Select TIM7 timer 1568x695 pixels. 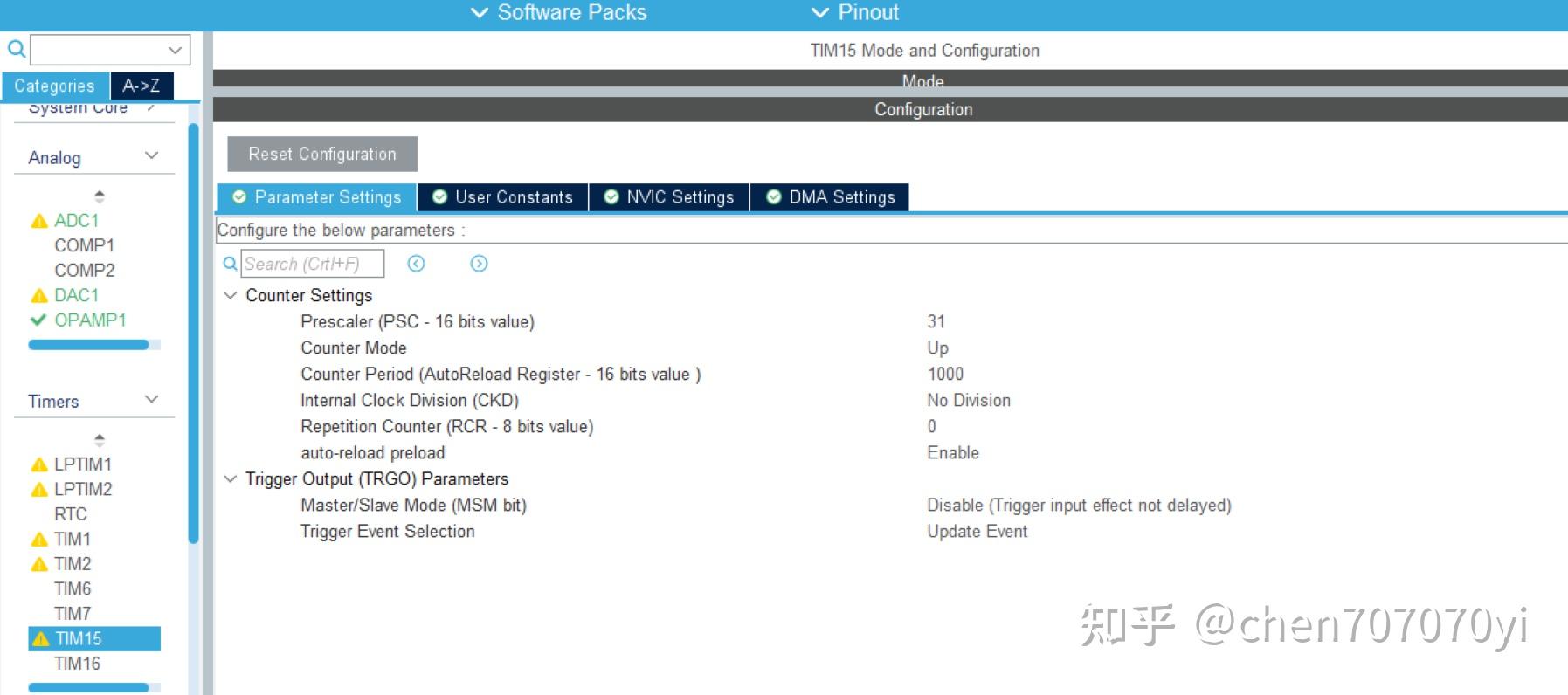(72, 613)
